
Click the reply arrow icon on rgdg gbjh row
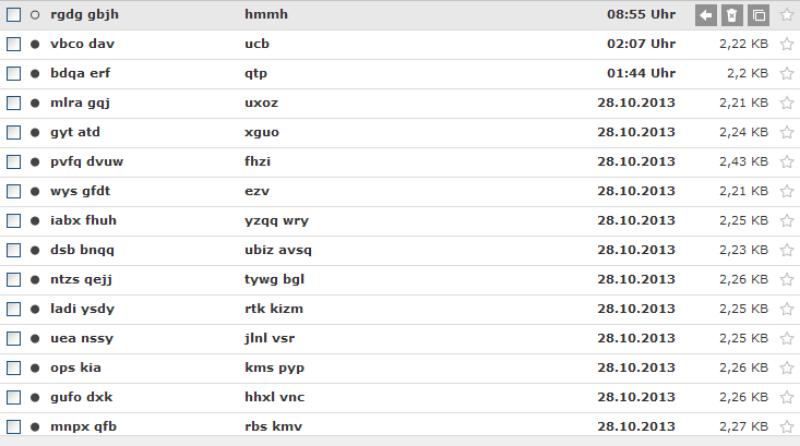pyautogui.click(x=706, y=15)
